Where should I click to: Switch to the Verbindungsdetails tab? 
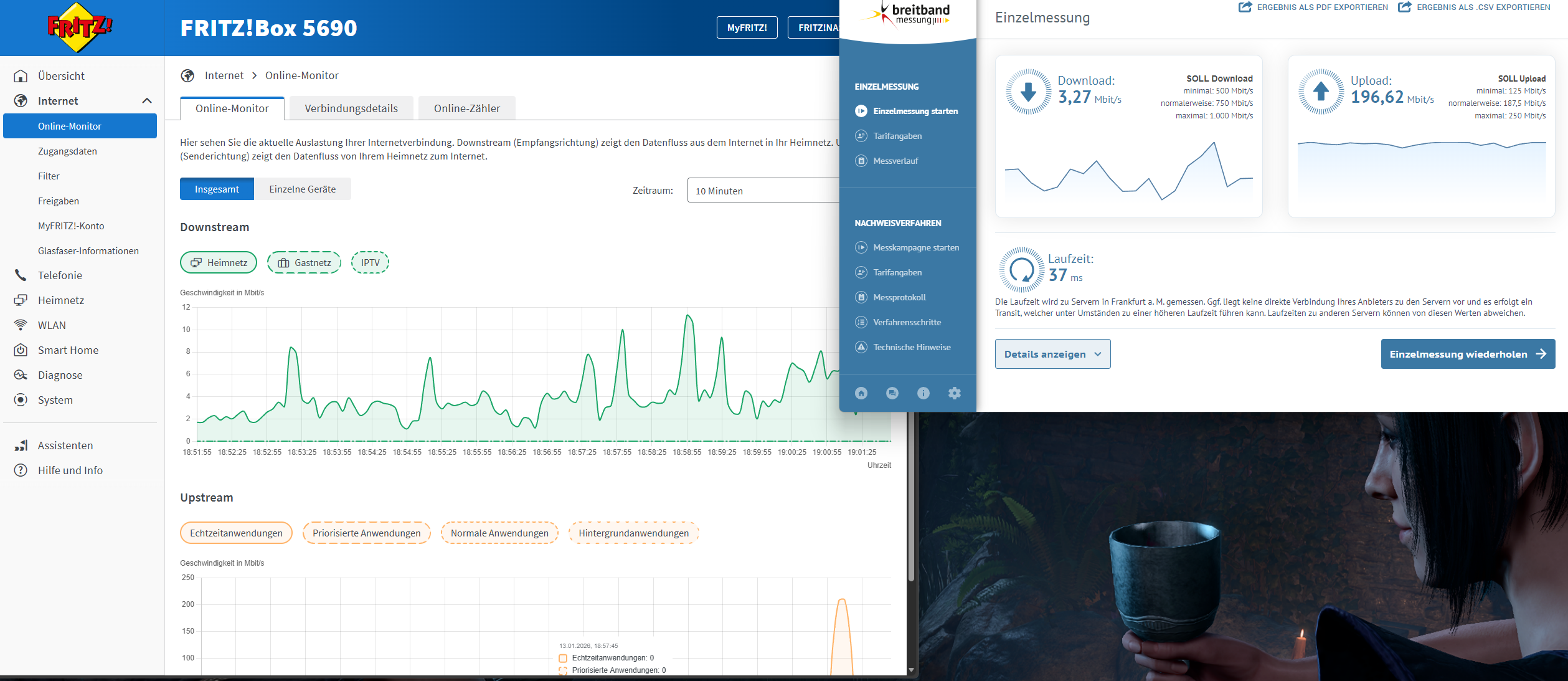(x=351, y=108)
